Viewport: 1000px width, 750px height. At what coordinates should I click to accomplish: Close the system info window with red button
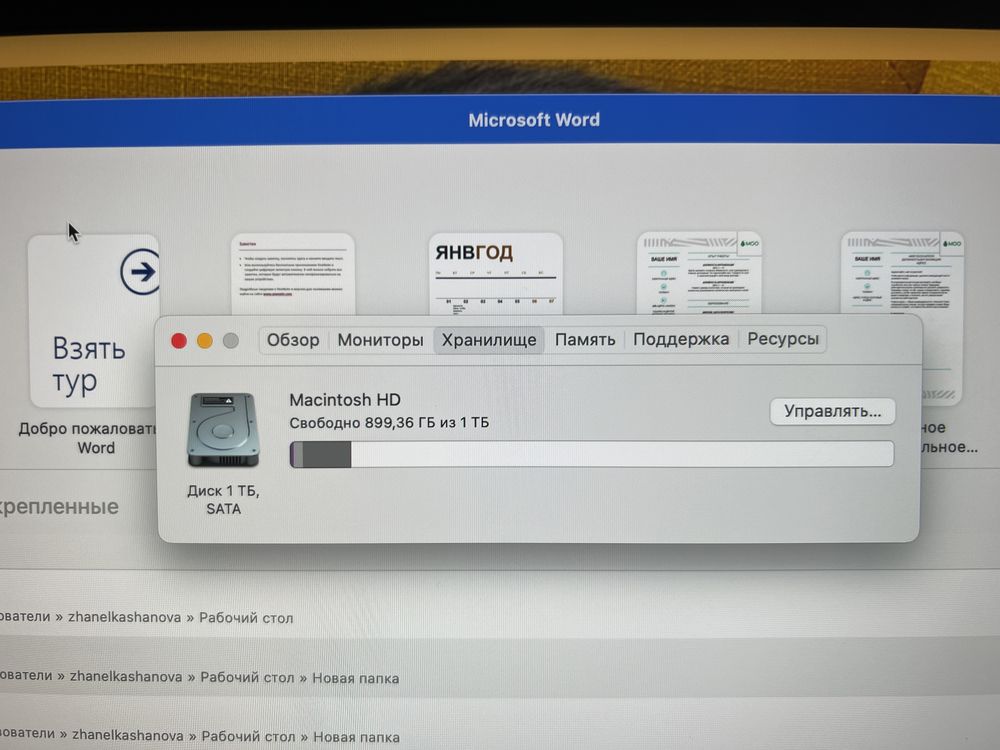(x=179, y=341)
